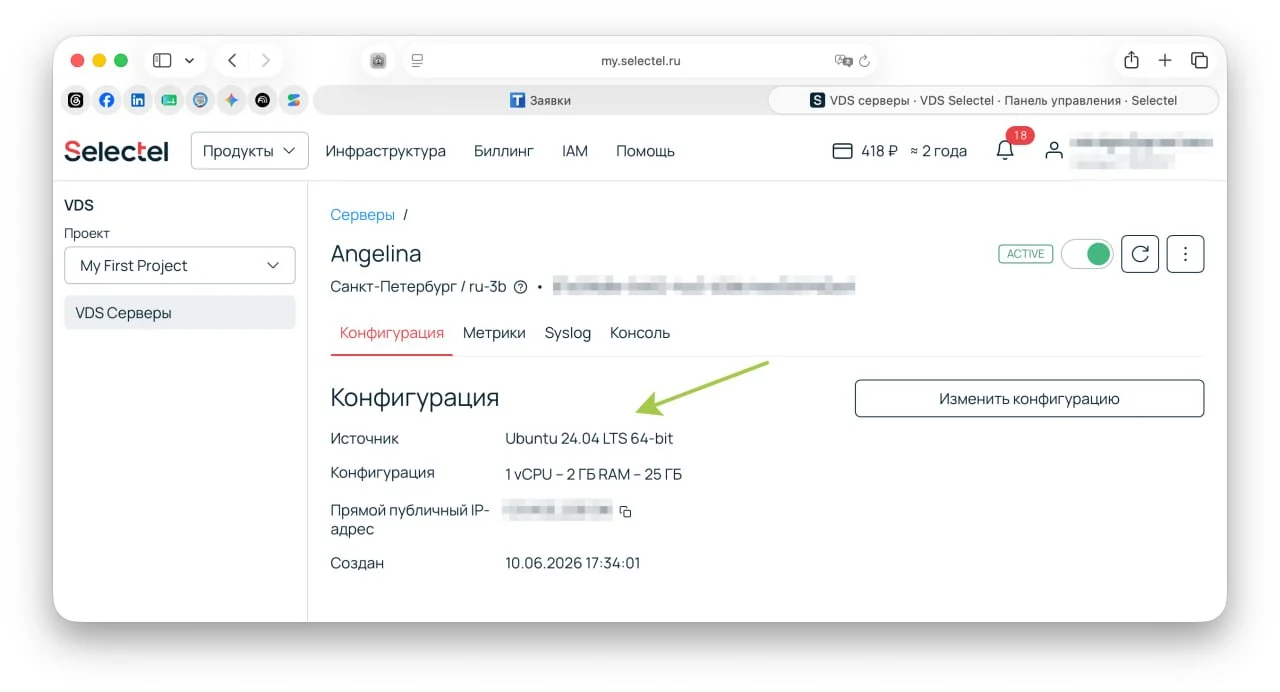
Task: Open the black circle pinned tab
Action: click(262, 100)
